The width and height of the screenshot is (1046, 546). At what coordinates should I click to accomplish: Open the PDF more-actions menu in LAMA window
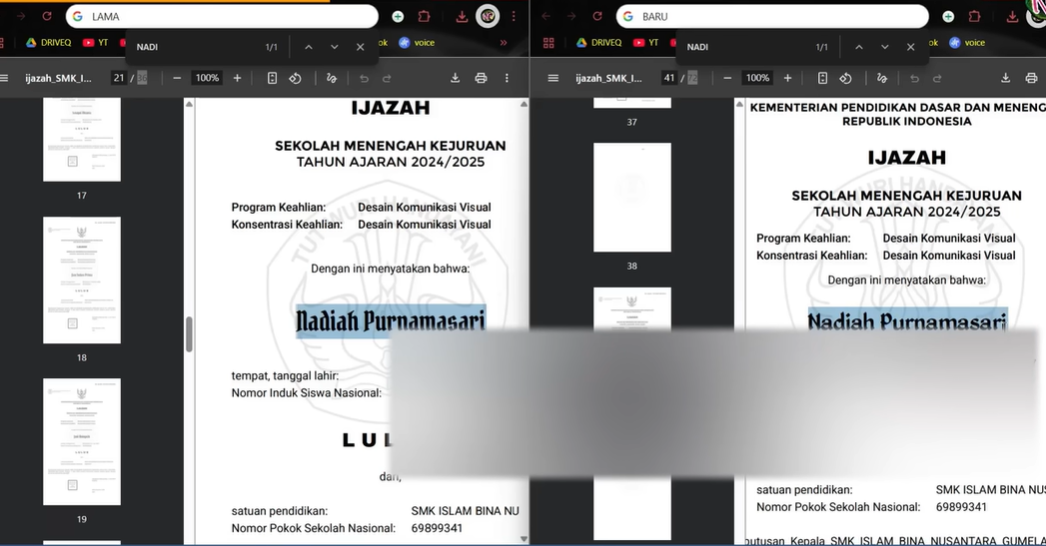pyautogui.click(x=507, y=78)
